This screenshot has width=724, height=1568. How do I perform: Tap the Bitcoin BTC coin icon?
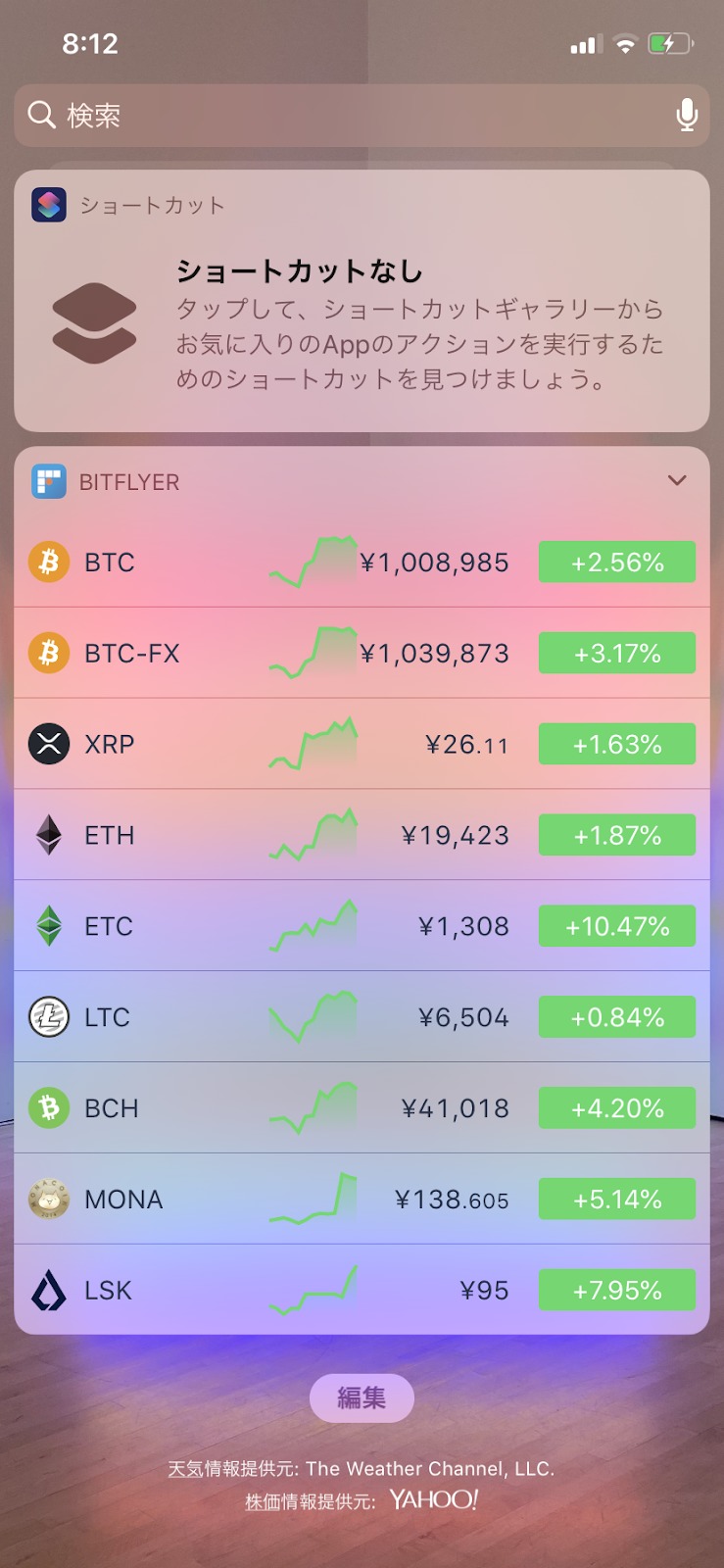coord(49,563)
